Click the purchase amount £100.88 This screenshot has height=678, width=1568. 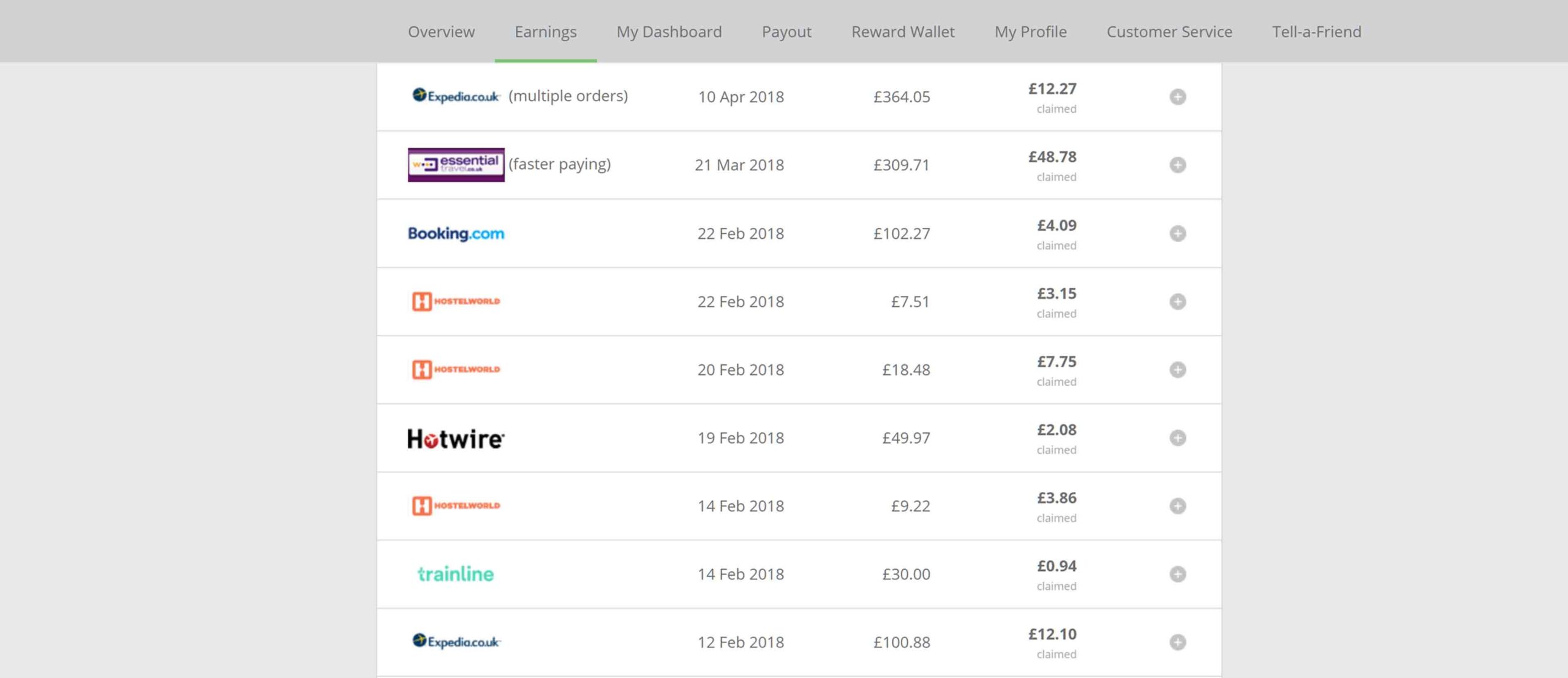point(902,642)
